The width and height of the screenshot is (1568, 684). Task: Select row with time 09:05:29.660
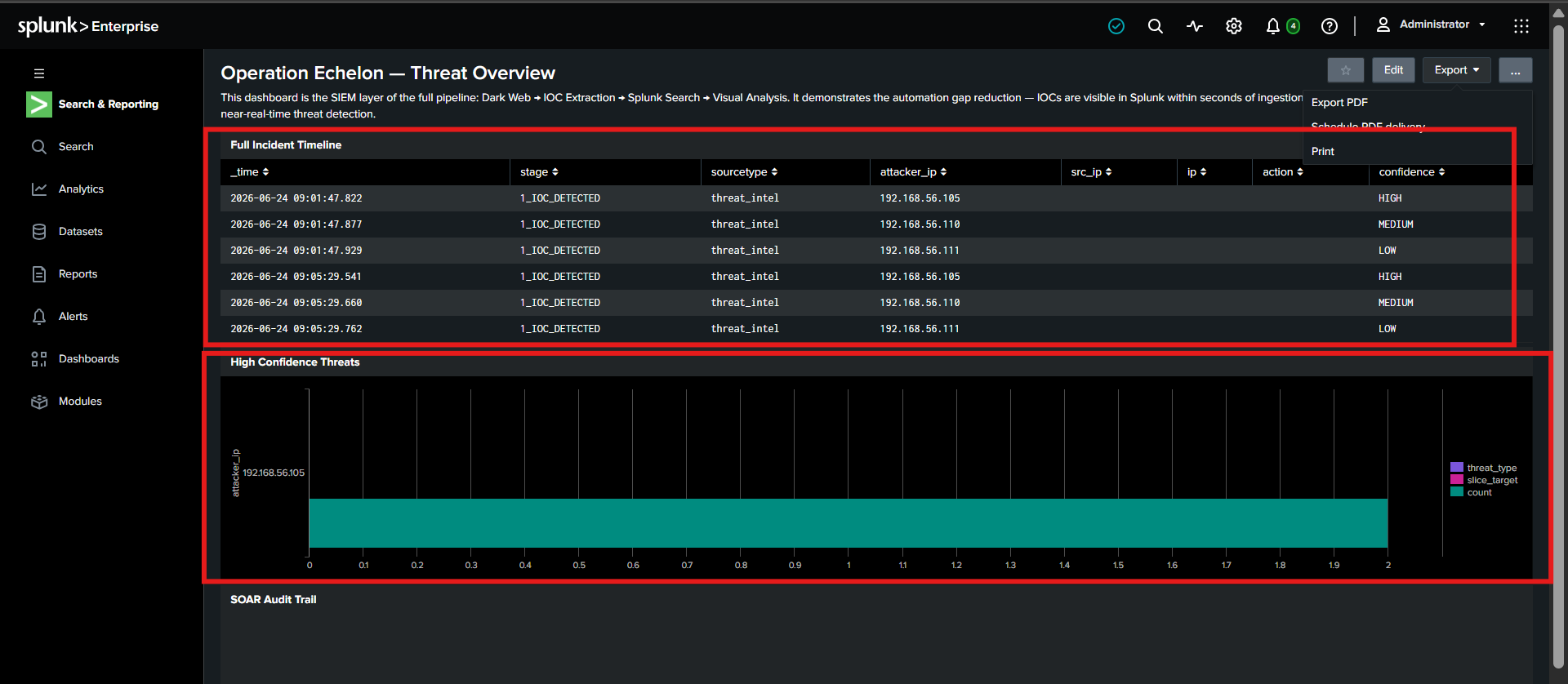pos(876,303)
